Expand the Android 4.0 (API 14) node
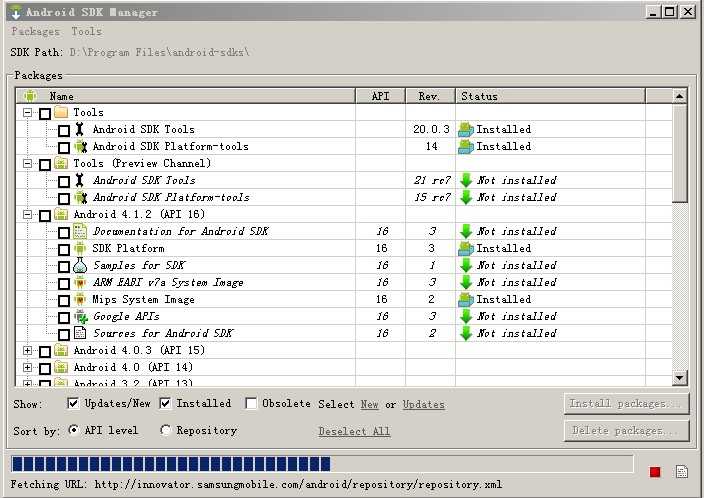704x498 pixels. pyautogui.click(x=27, y=367)
